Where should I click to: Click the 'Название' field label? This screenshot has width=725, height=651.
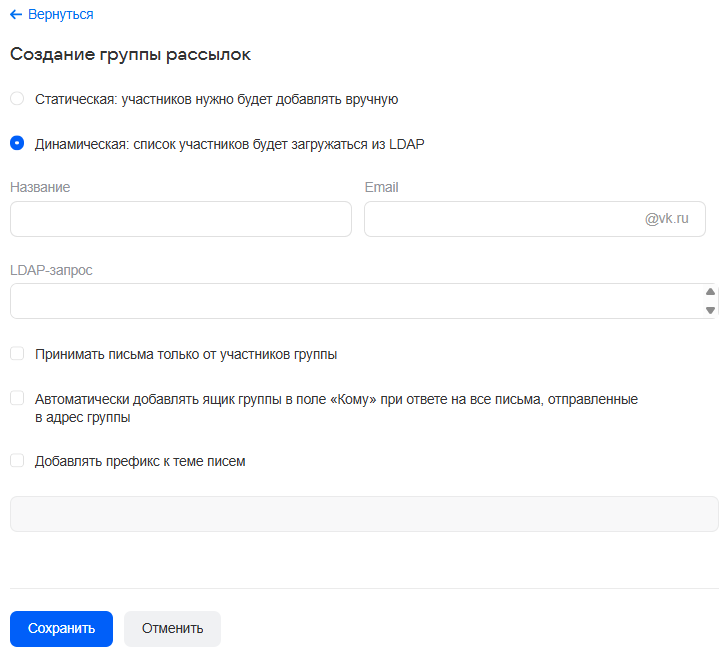pyautogui.click(x=40, y=187)
